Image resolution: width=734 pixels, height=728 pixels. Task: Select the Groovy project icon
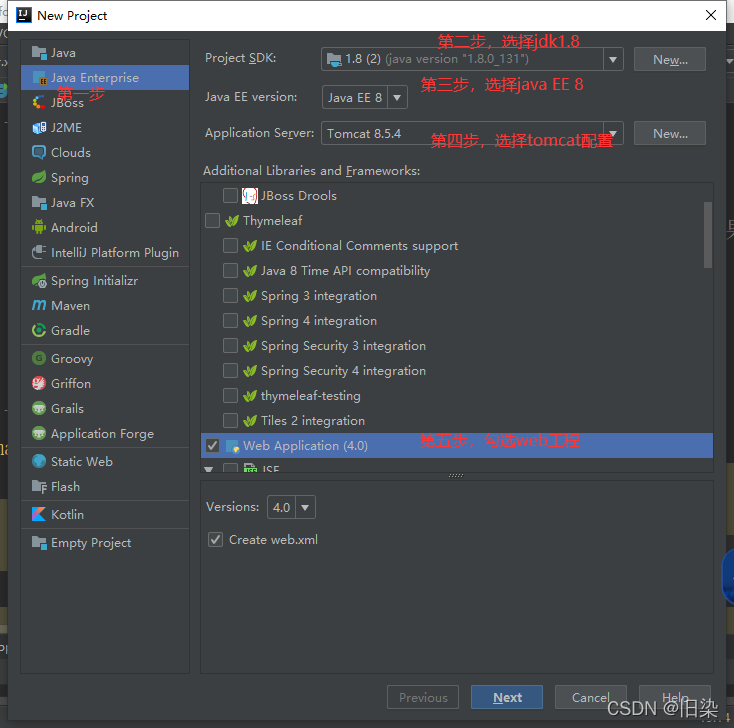coord(39,359)
